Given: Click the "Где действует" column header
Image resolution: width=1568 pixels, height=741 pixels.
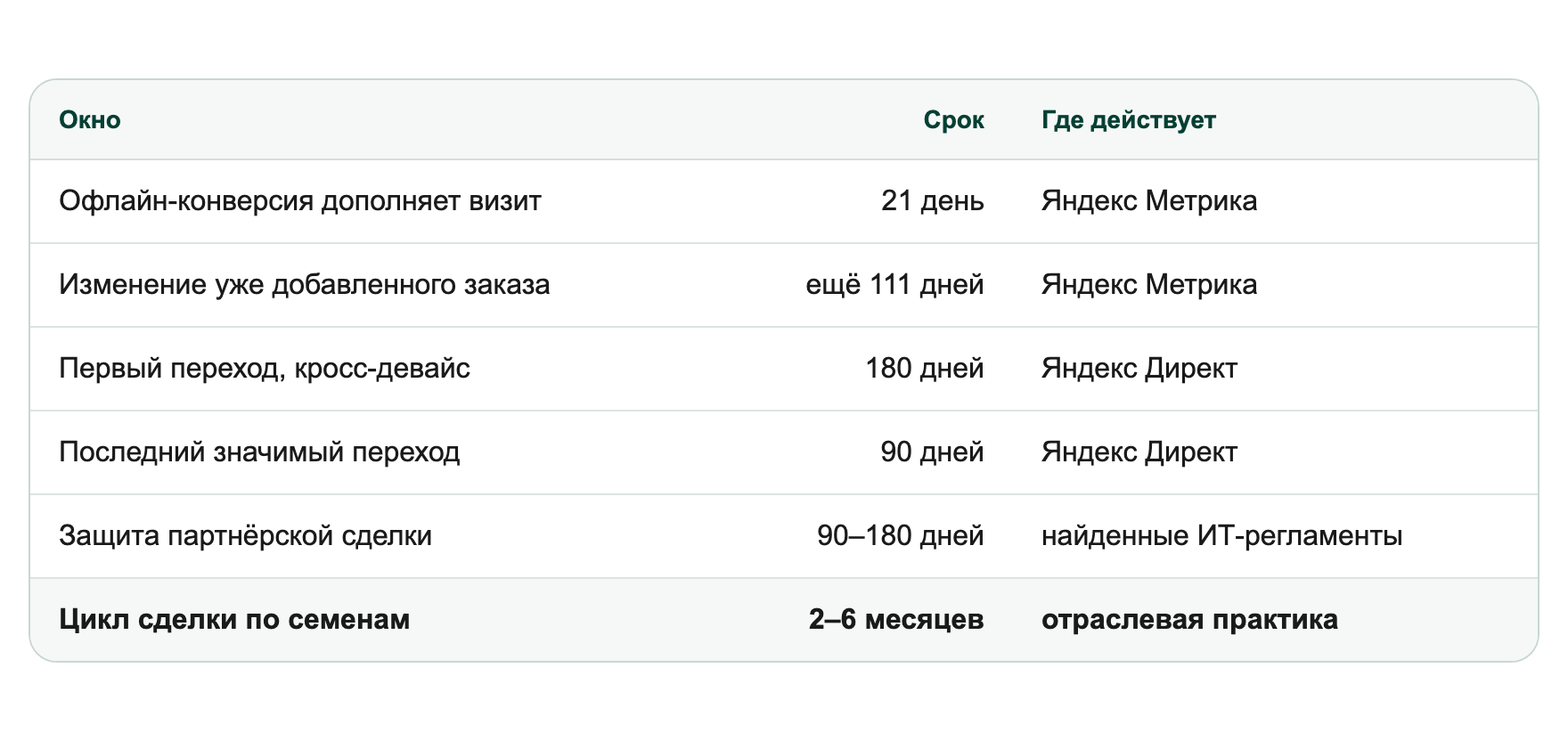Looking at the screenshot, I should point(1129,120).
